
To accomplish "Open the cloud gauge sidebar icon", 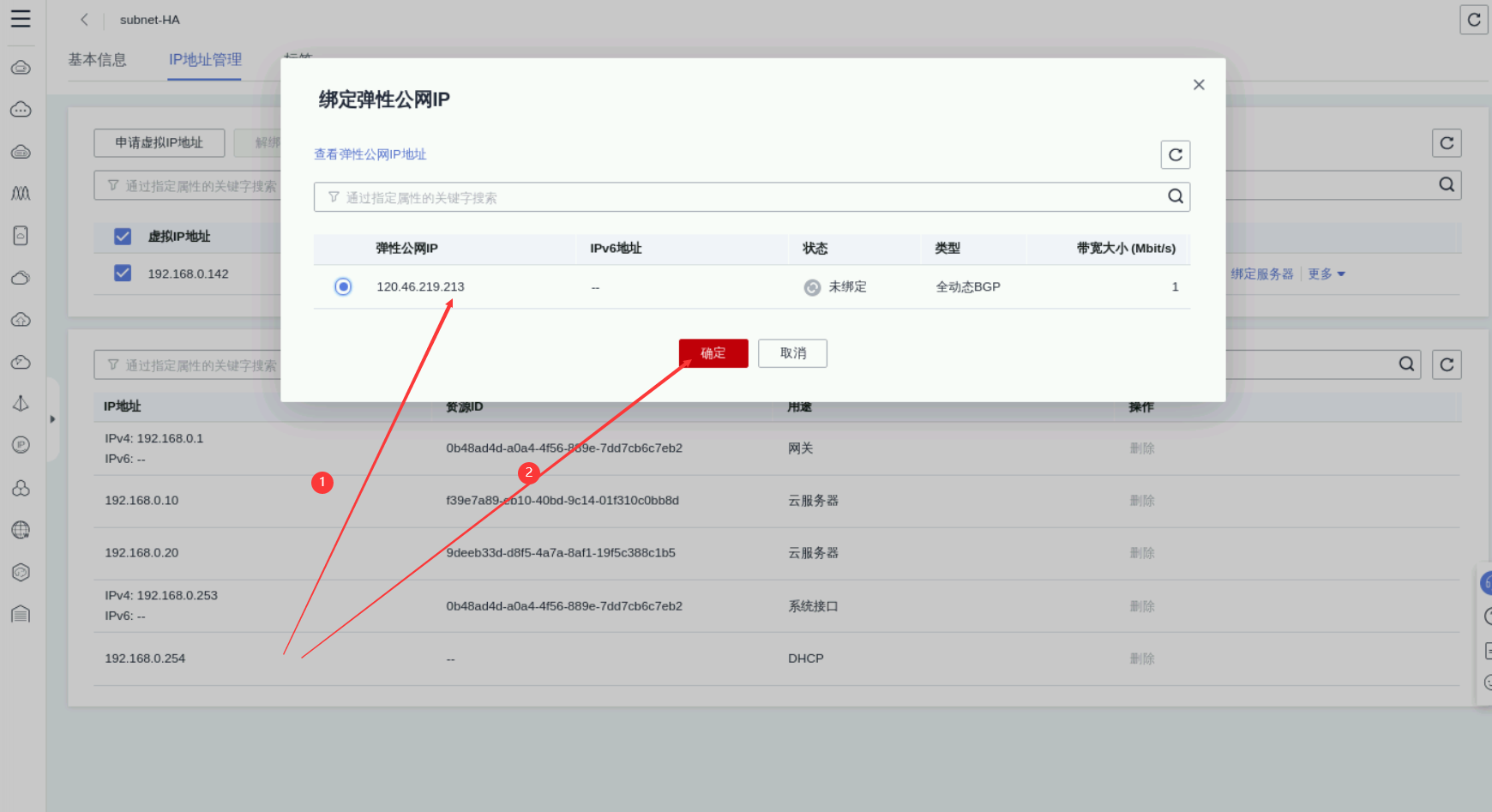I will click(x=21, y=362).
